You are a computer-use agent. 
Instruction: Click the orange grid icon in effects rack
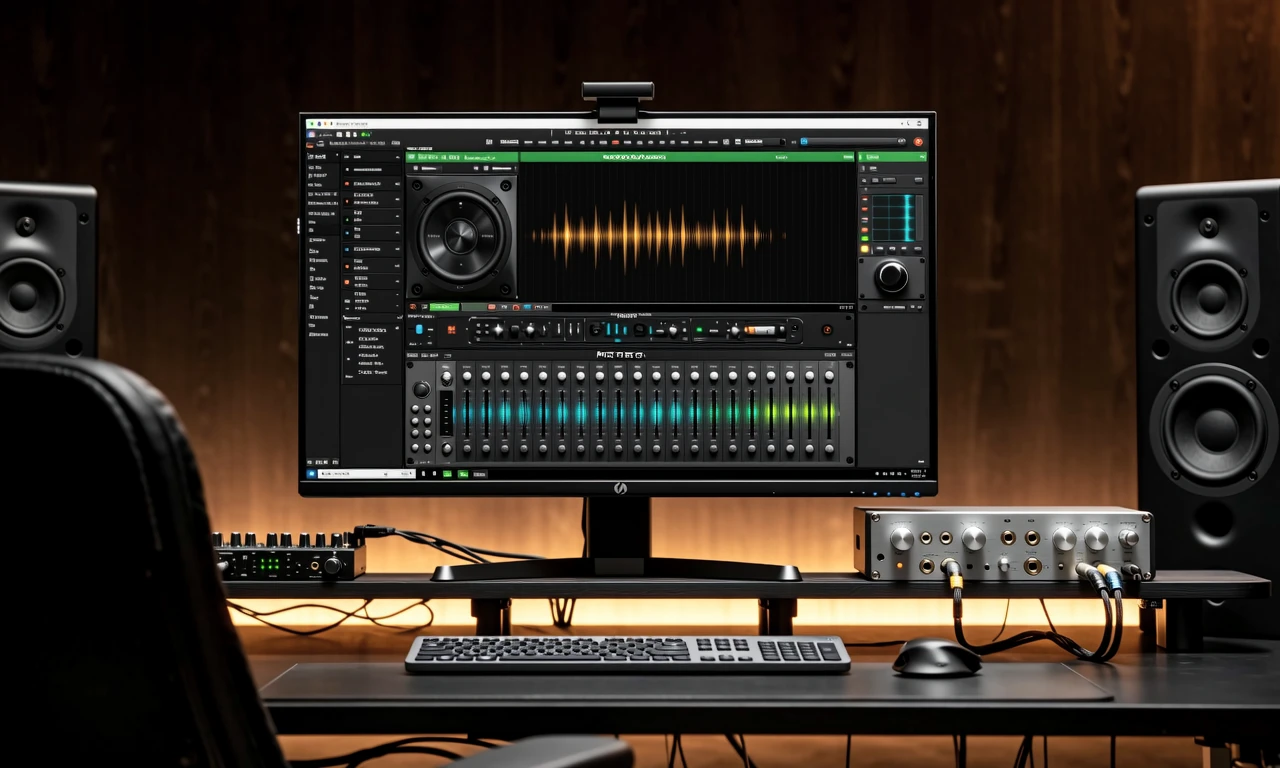click(451, 330)
